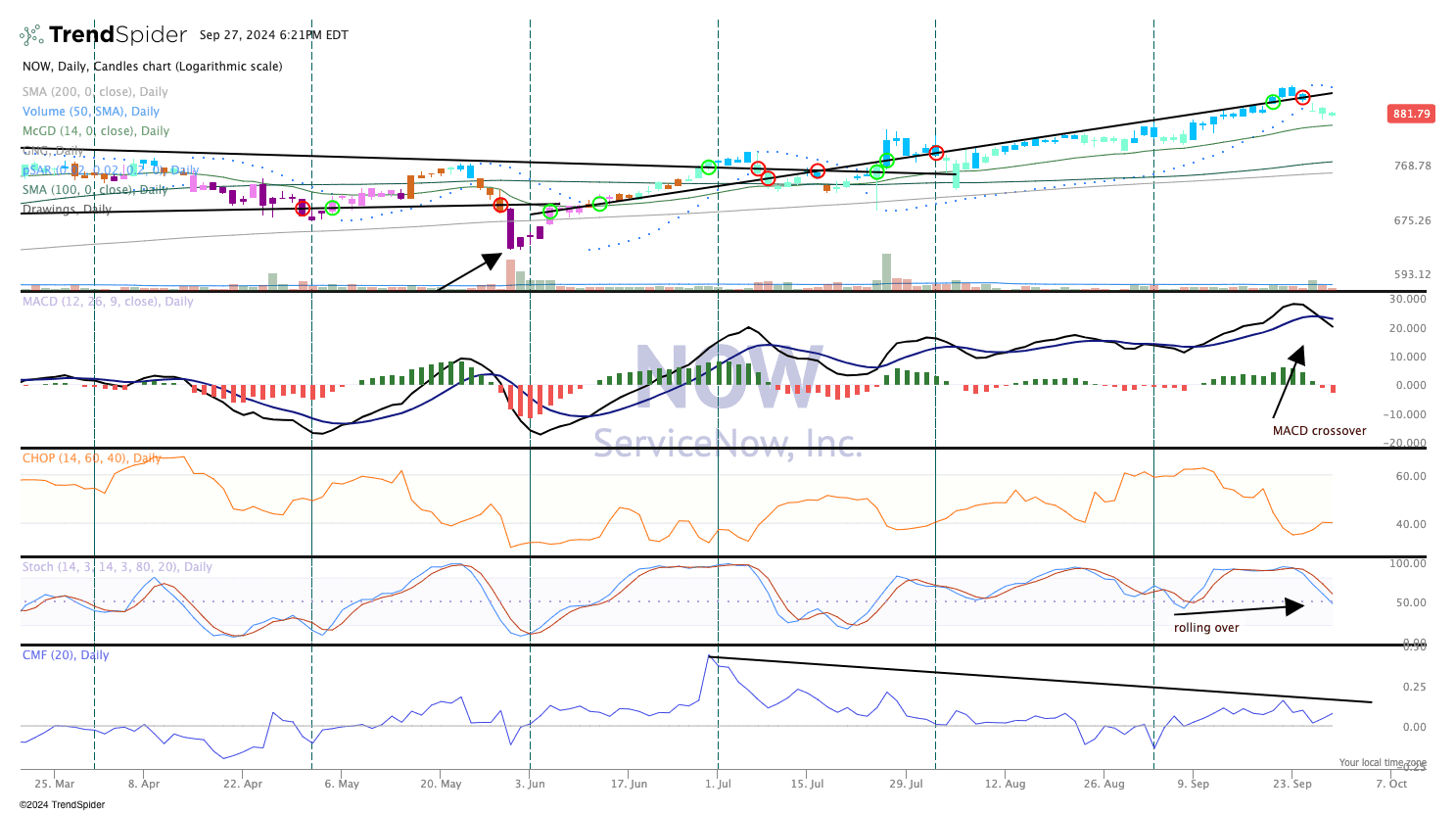
Task: Click the 0.25 CMF axis value
Action: [x=1415, y=688]
